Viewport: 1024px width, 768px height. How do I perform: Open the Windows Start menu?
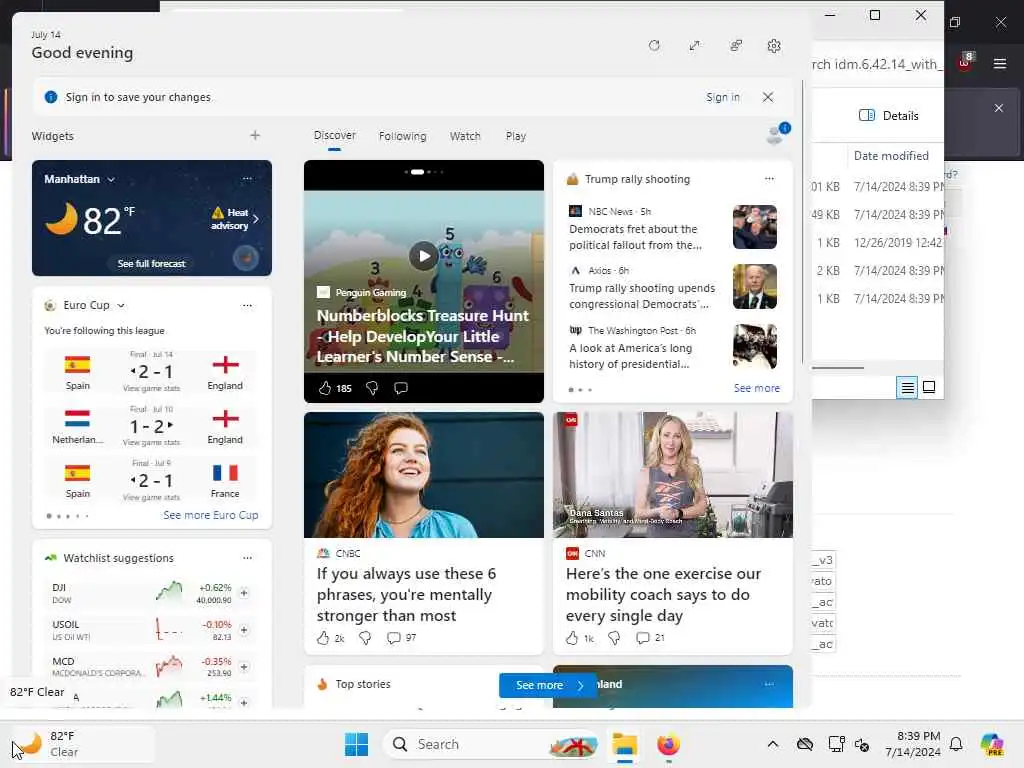pos(357,744)
